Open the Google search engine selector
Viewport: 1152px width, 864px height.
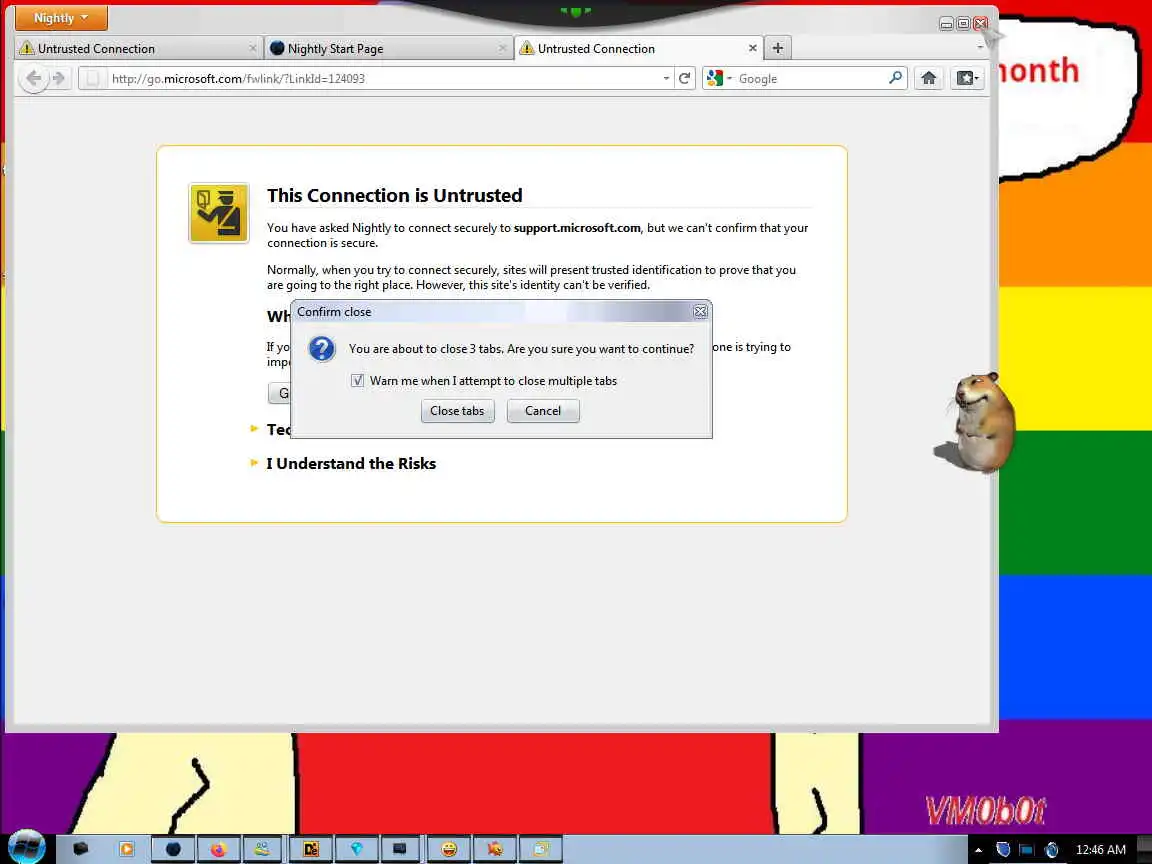click(719, 78)
